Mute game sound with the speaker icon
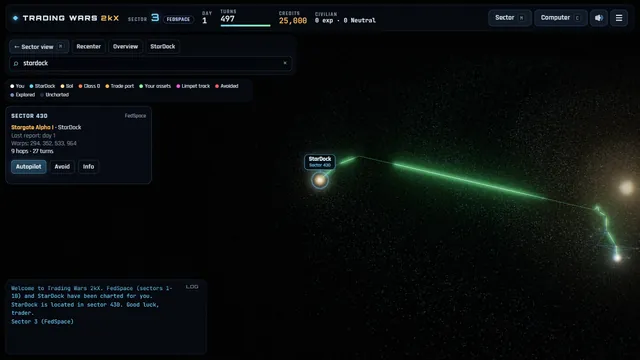This screenshot has width=640, height=360. [599, 18]
